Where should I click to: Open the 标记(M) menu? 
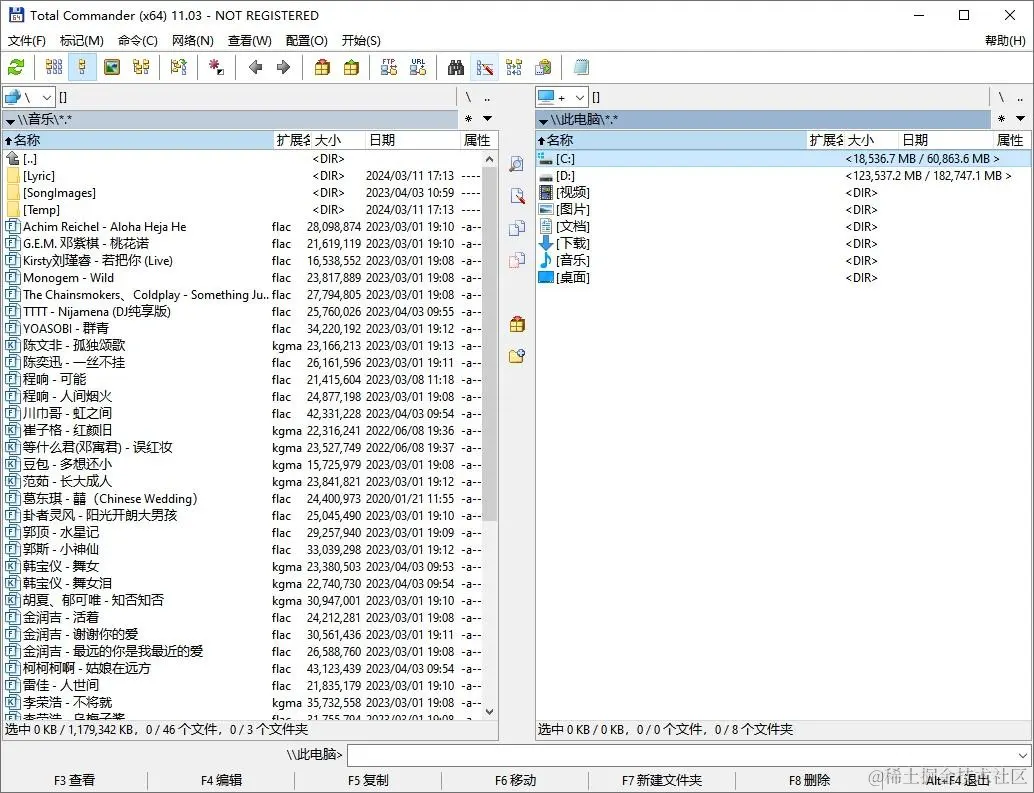82,41
